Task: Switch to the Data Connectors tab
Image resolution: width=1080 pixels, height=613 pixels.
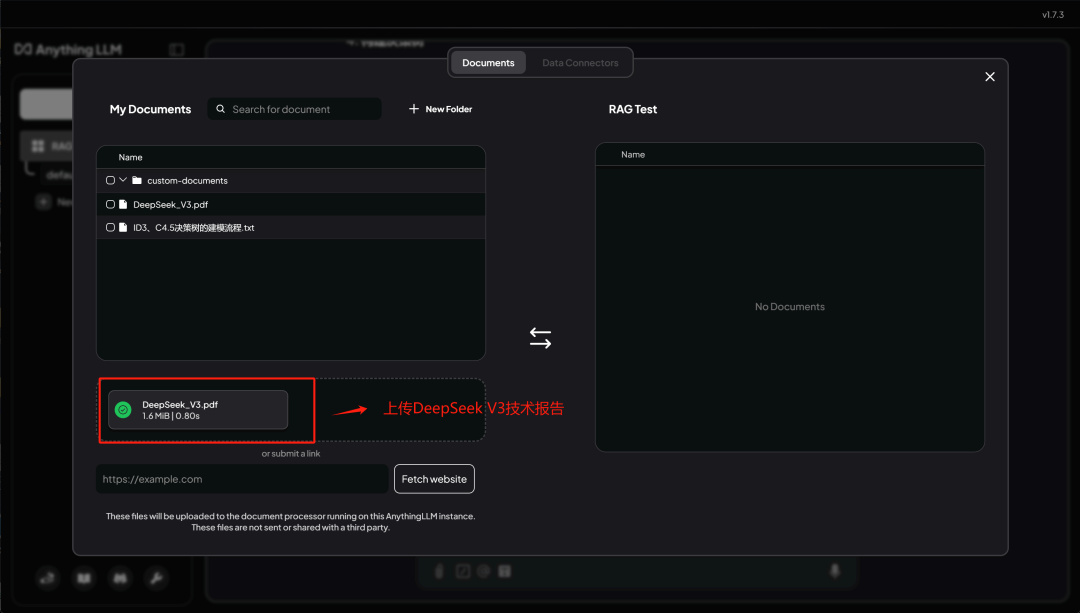Action: tap(580, 63)
